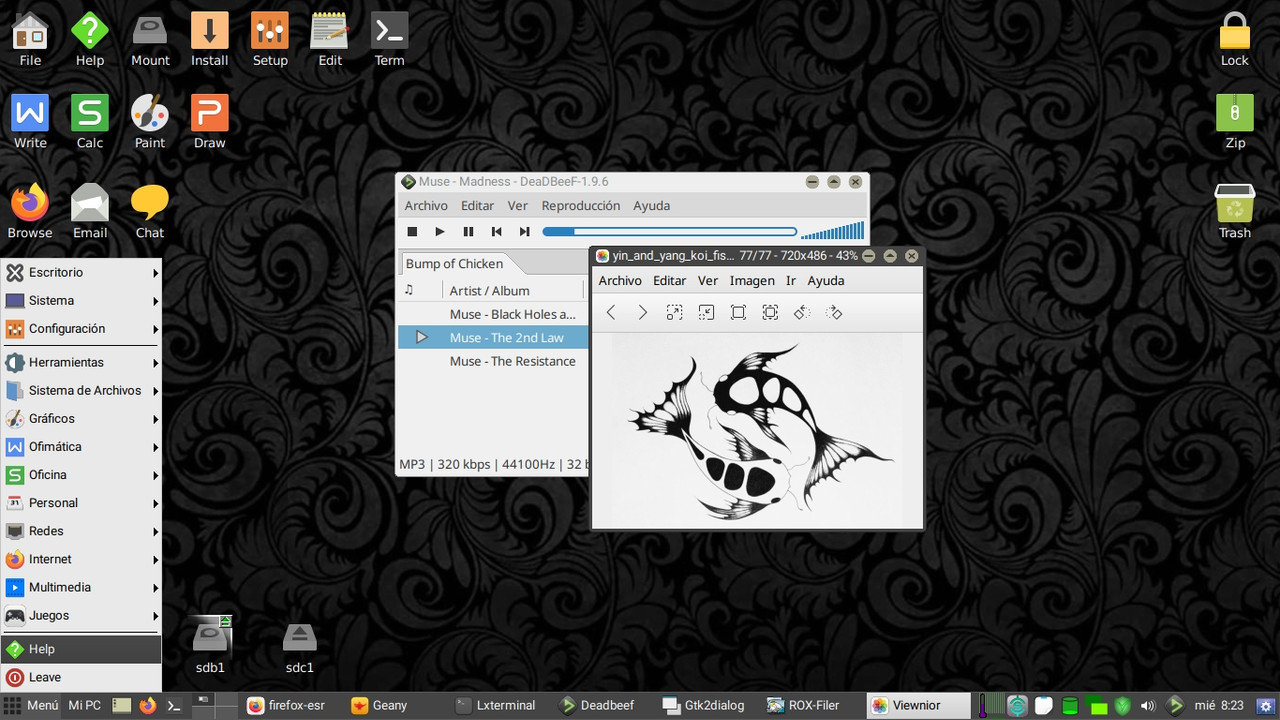Open DeaDBeeF Ayuda menu
Screen dimensions: 1280x720
click(652, 206)
